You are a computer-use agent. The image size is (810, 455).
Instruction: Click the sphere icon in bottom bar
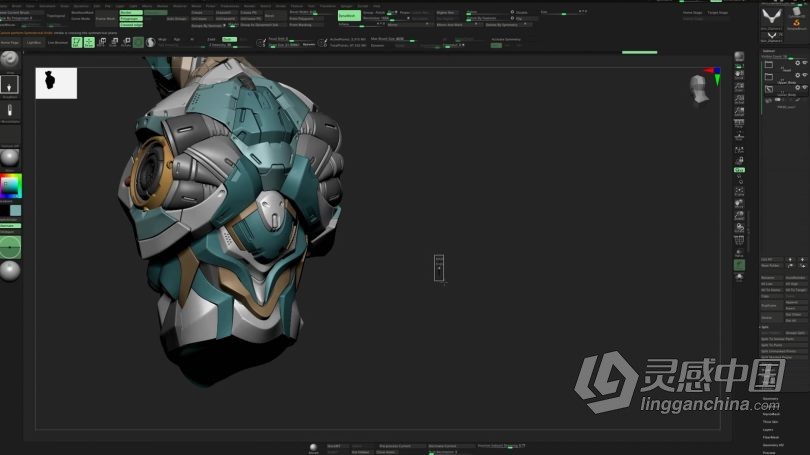pos(313,447)
